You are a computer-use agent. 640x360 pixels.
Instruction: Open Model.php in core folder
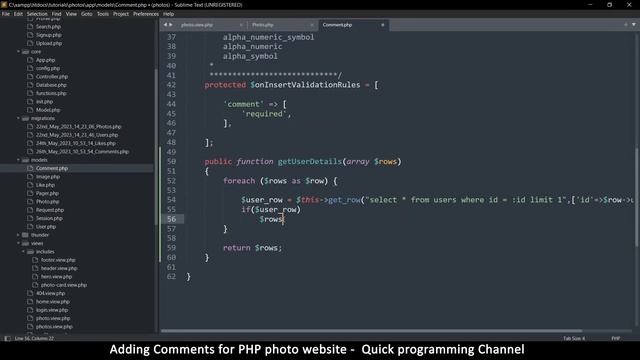pos(48,110)
